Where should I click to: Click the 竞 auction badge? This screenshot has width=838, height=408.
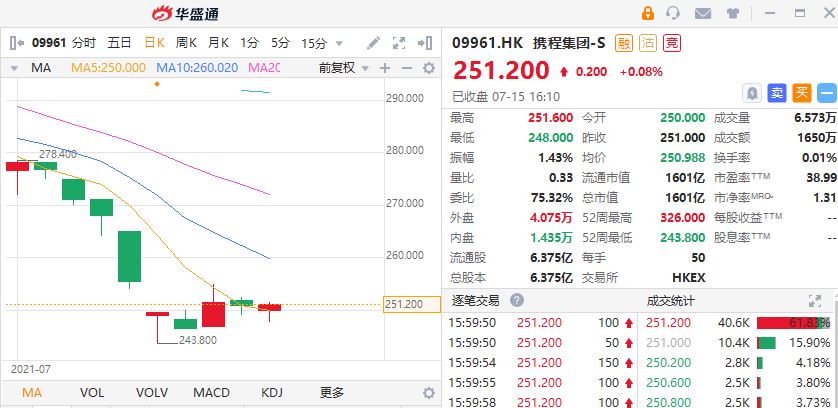point(672,43)
